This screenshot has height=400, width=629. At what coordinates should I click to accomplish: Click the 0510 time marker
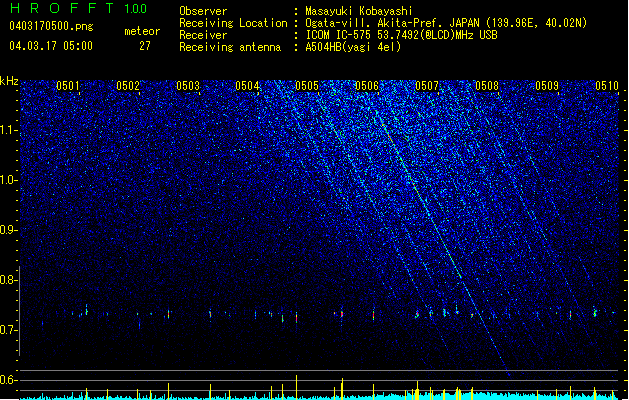607,86
